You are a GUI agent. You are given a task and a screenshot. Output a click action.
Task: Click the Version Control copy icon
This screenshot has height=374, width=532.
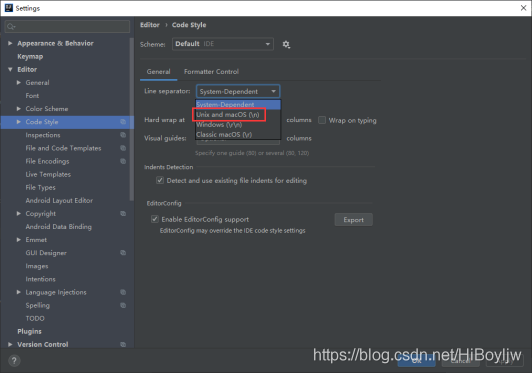pyautogui.click(x=123, y=344)
